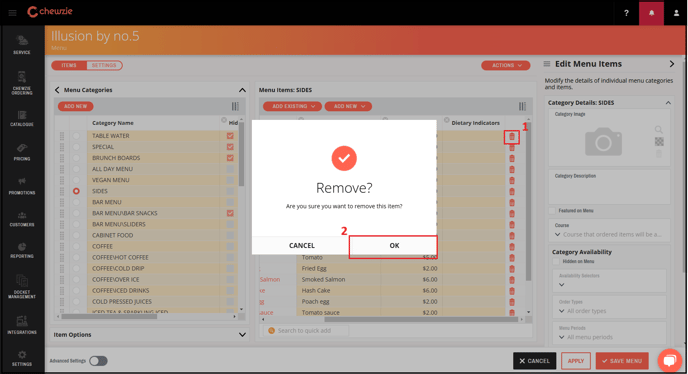The width and height of the screenshot is (688, 374).
Task: Click the Save Menu button
Action: click(622, 361)
